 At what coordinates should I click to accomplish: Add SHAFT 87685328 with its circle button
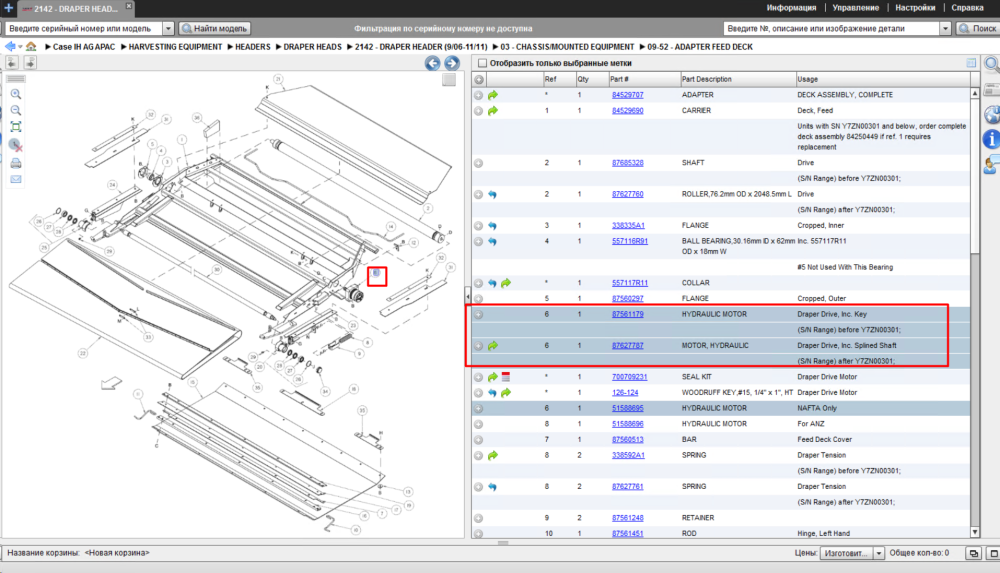(478, 163)
